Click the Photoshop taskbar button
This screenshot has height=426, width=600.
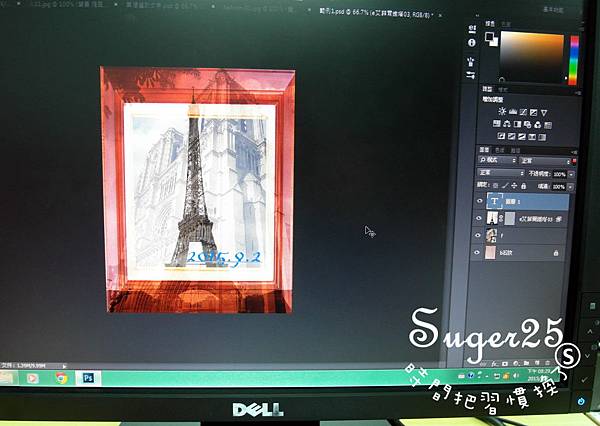pyautogui.click(x=88, y=378)
